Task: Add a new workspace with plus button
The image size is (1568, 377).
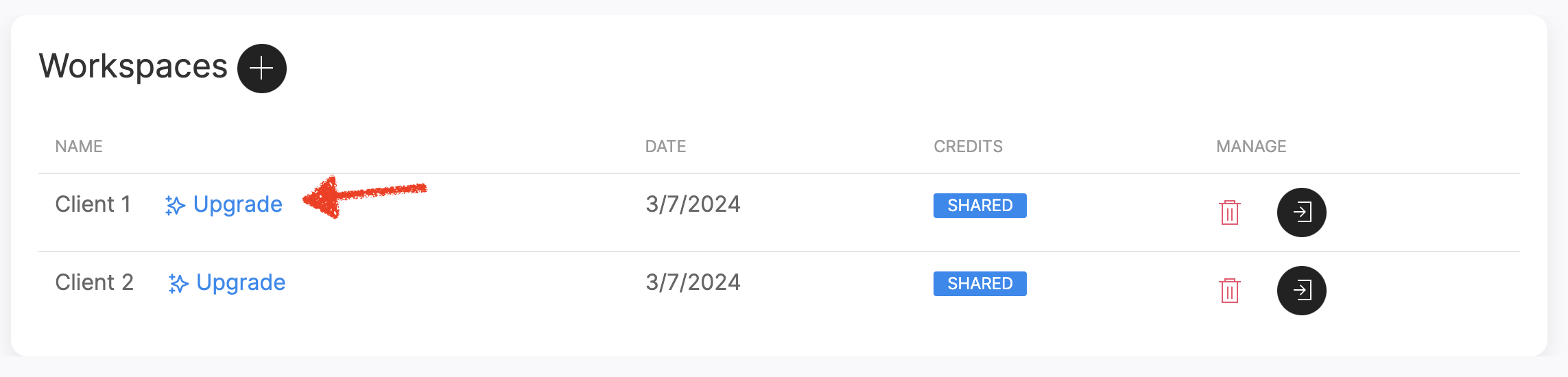Action: click(261, 69)
